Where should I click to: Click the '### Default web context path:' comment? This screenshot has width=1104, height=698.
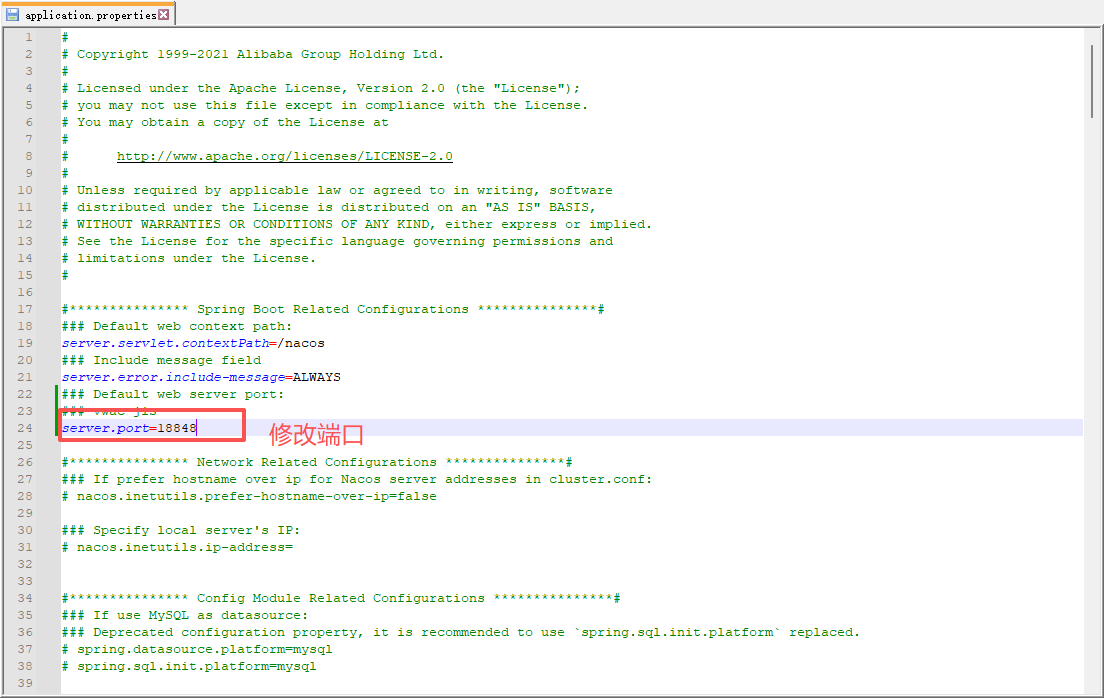[x=177, y=327]
